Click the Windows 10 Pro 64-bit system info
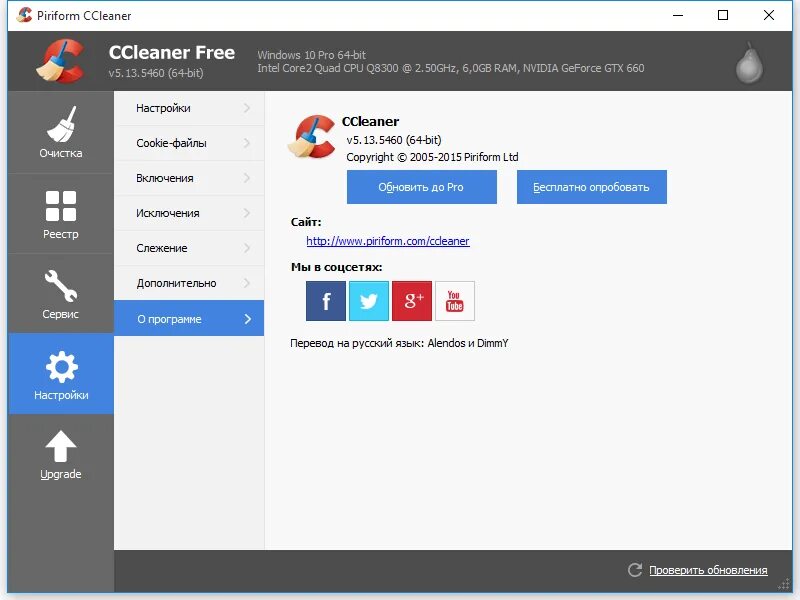 [311, 55]
